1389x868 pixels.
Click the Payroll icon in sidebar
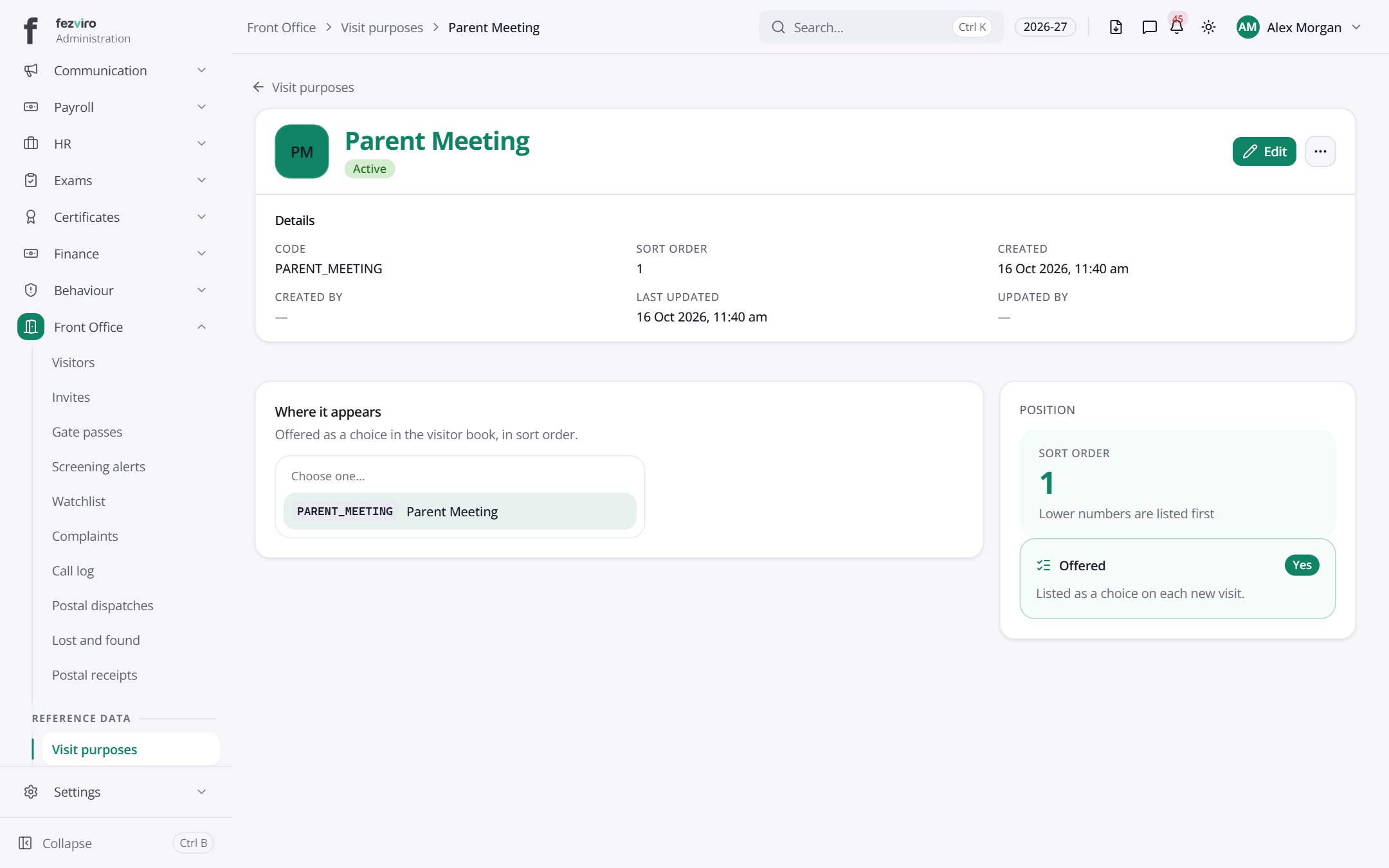click(x=31, y=107)
